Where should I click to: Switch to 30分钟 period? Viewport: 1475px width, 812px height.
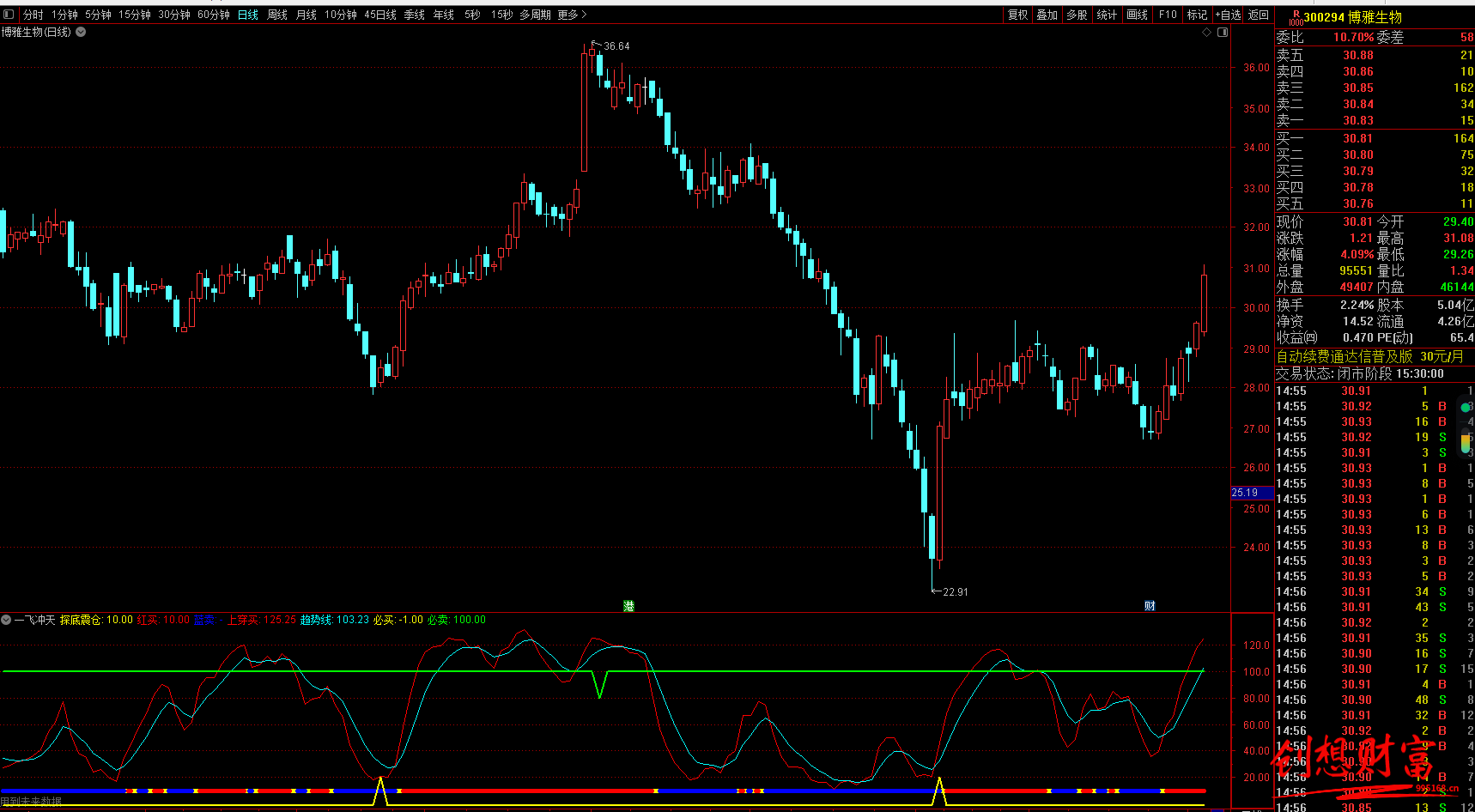tap(174, 15)
